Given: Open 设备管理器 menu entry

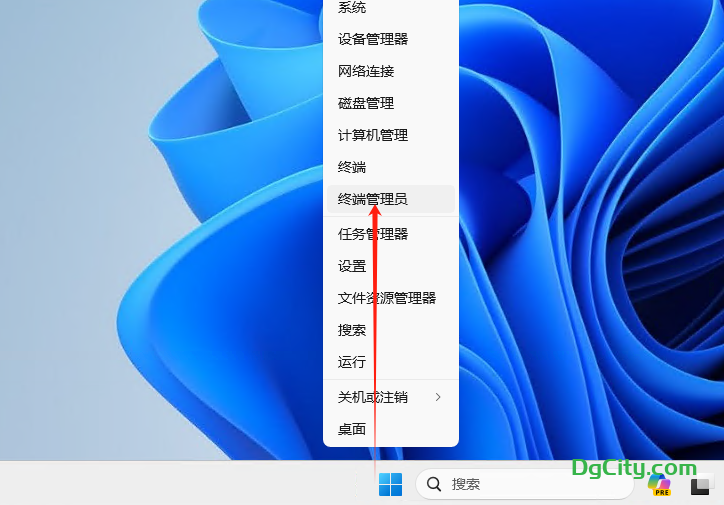Looking at the screenshot, I should (x=391, y=39).
